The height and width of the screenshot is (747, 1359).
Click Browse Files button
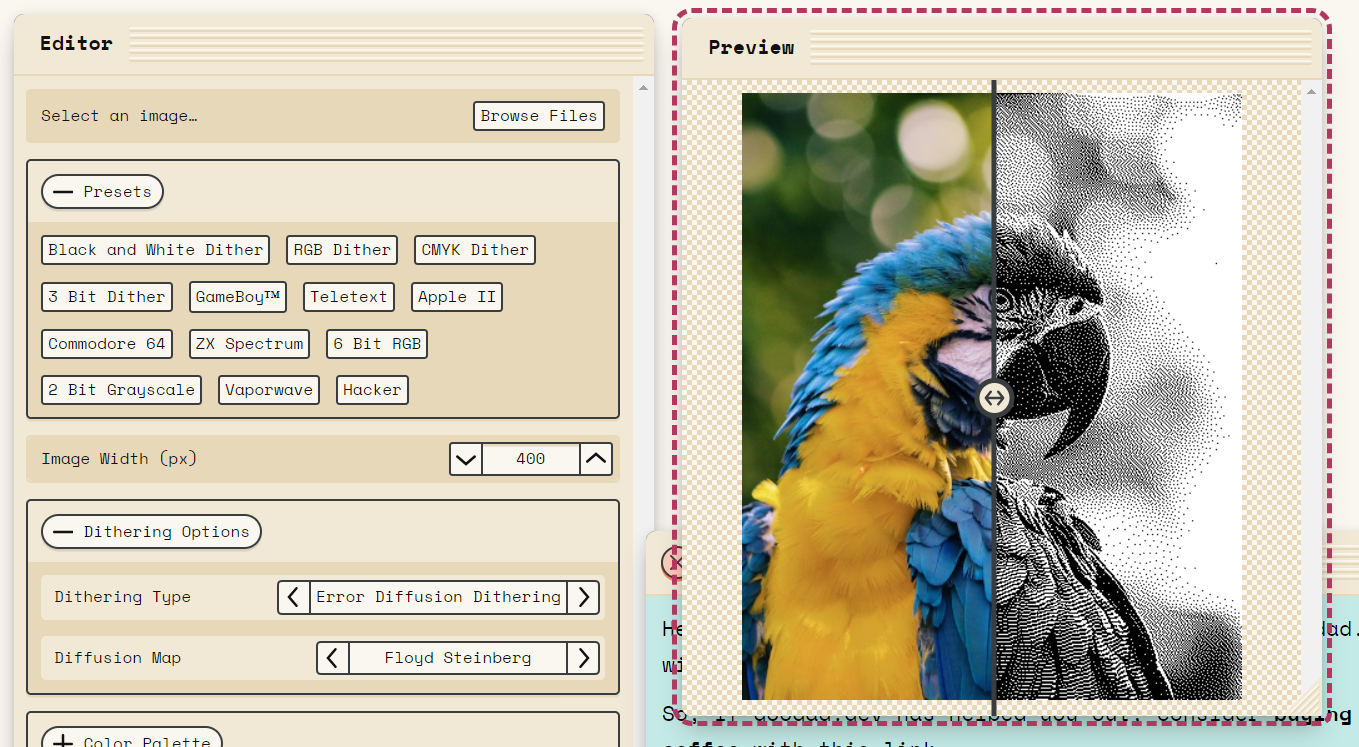[x=538, y=116]
